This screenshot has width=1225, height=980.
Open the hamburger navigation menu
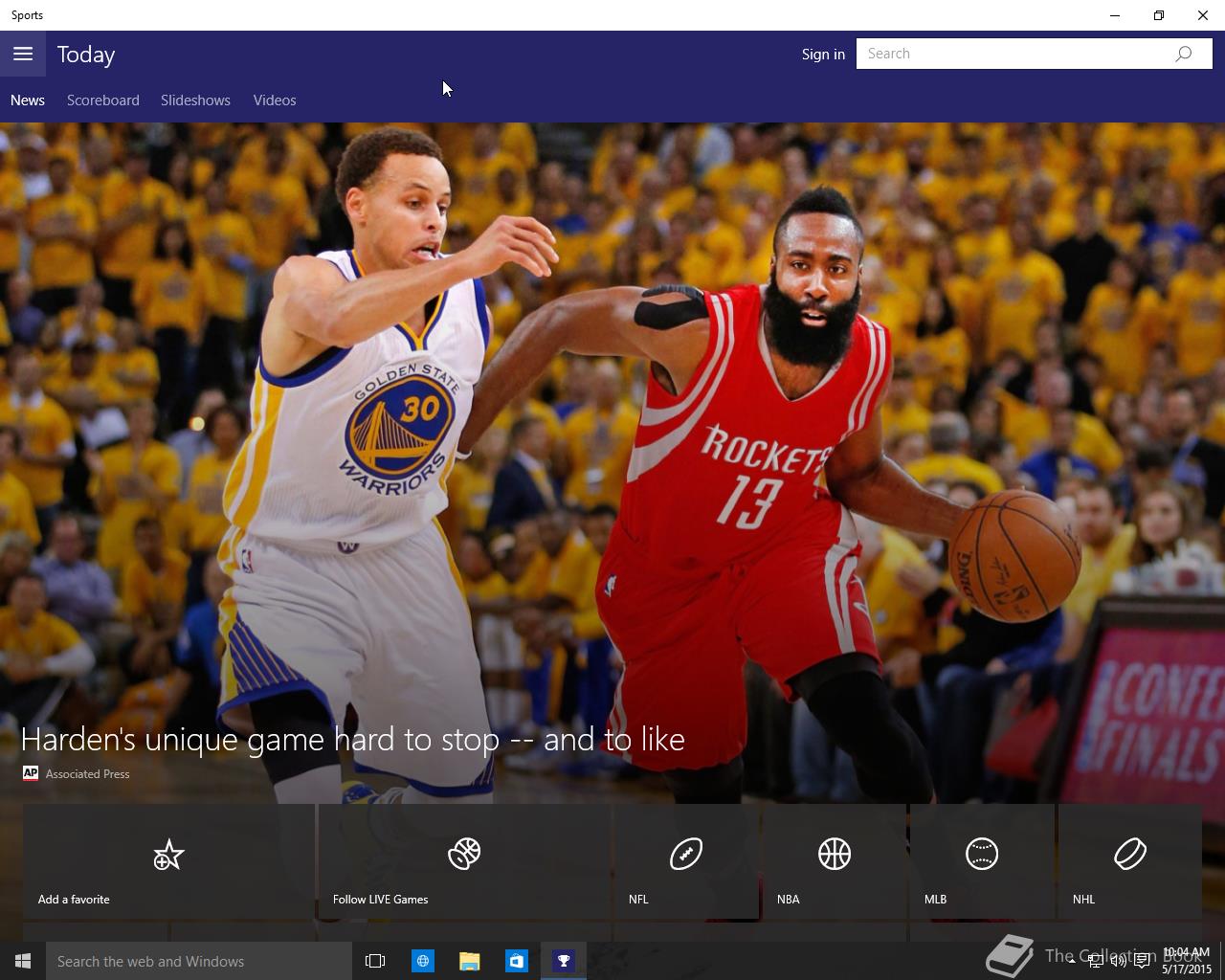click(23, 54)
